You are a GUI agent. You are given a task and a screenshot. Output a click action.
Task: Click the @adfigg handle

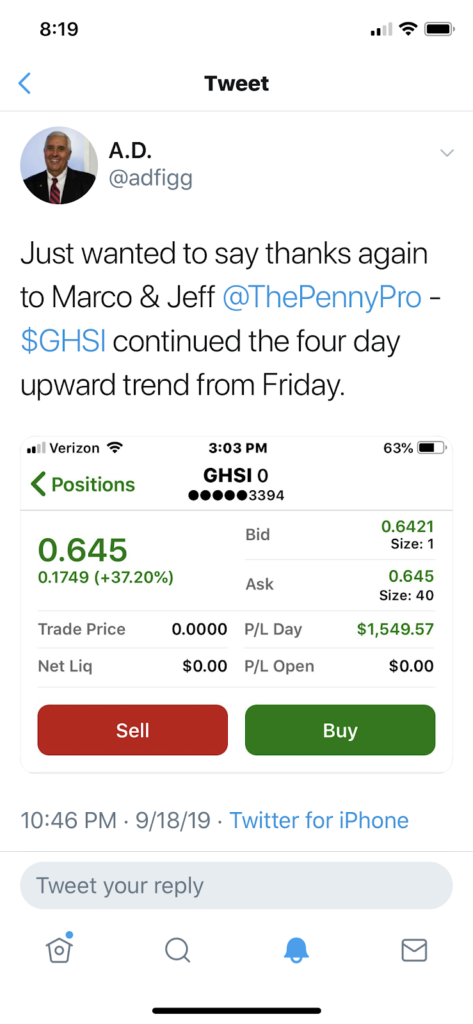tap(150, 178)
